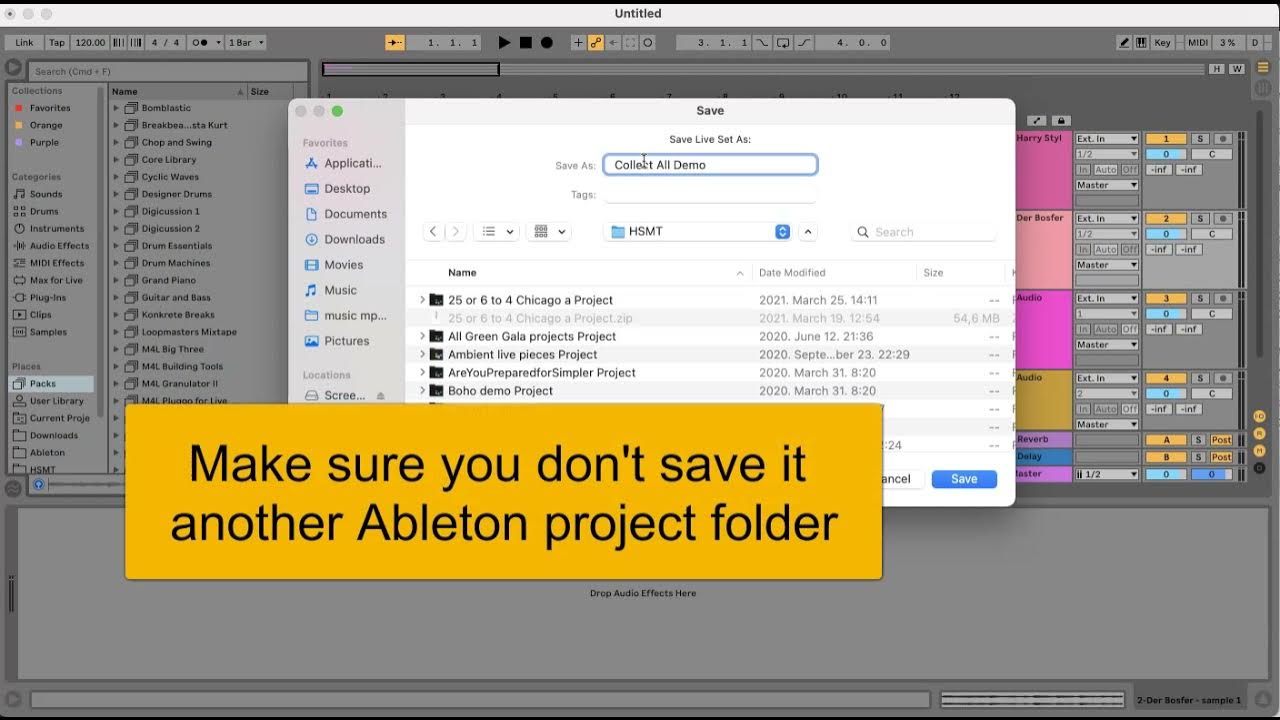Viewport: 1280px width, 720px height.
Task: Sort by Date Modified column
Action: pyautogui.click(x=792, y=272)
